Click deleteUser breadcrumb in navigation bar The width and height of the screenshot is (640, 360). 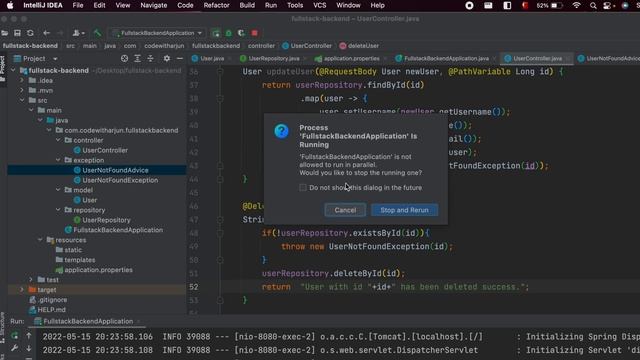[359, 46]
